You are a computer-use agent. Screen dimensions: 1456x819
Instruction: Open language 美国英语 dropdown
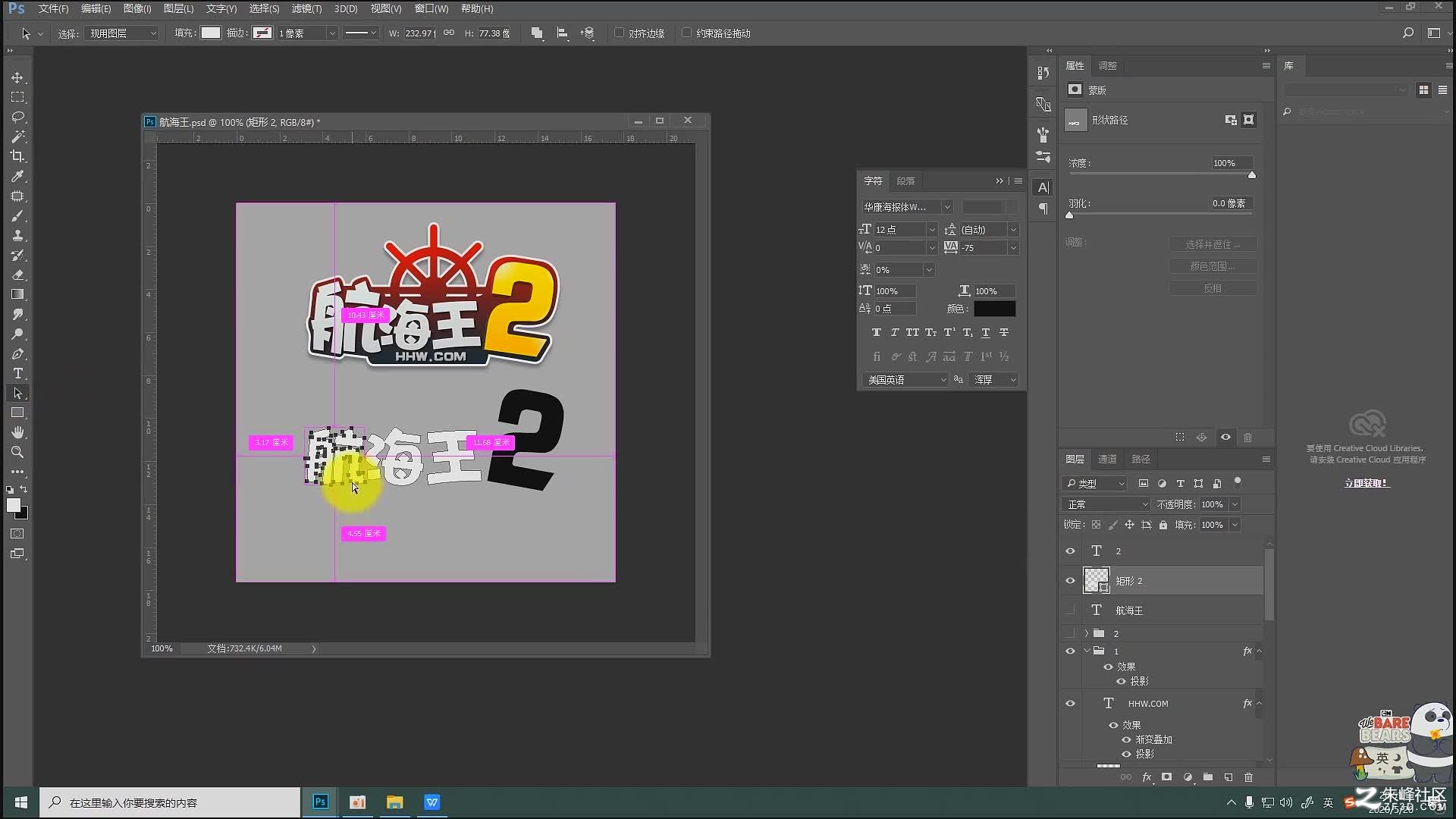[905, 380]
